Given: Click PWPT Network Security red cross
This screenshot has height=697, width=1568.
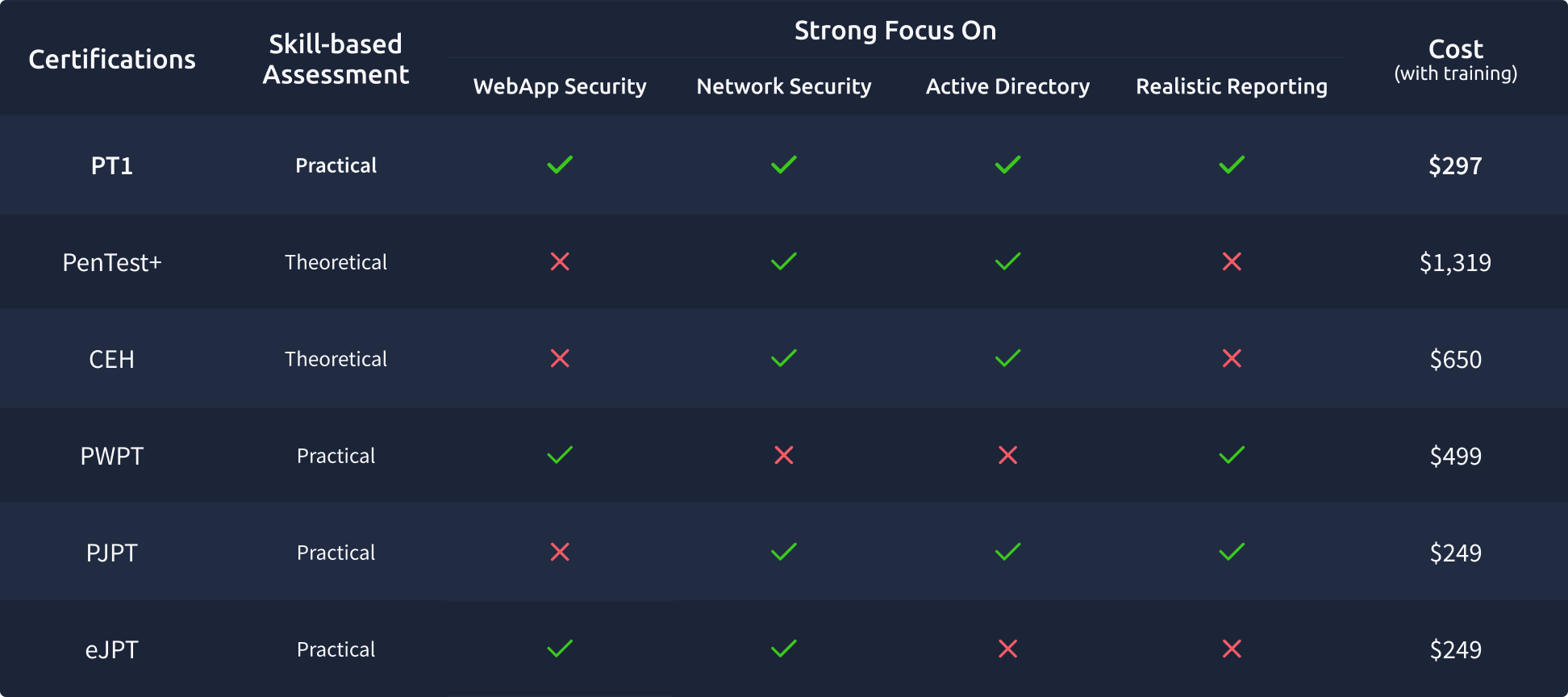Looking at the screenshot, I should pyautogui.click(x=784, y=455).
